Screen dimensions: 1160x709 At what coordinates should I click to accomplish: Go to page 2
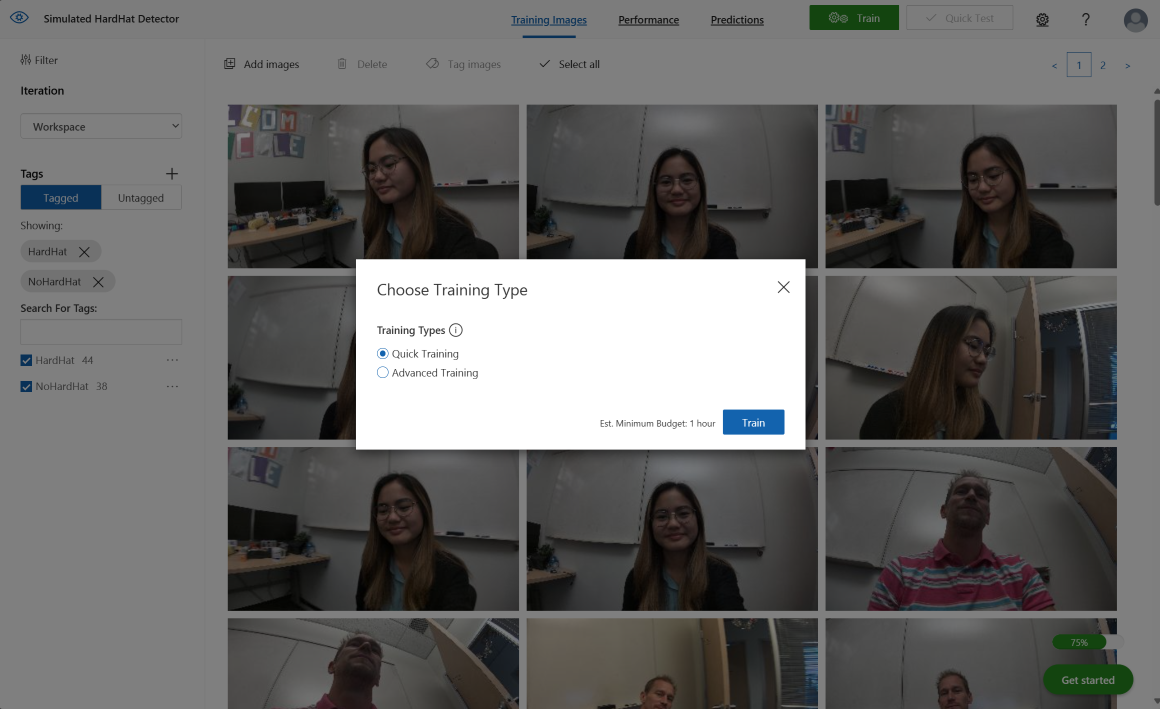1102,65
